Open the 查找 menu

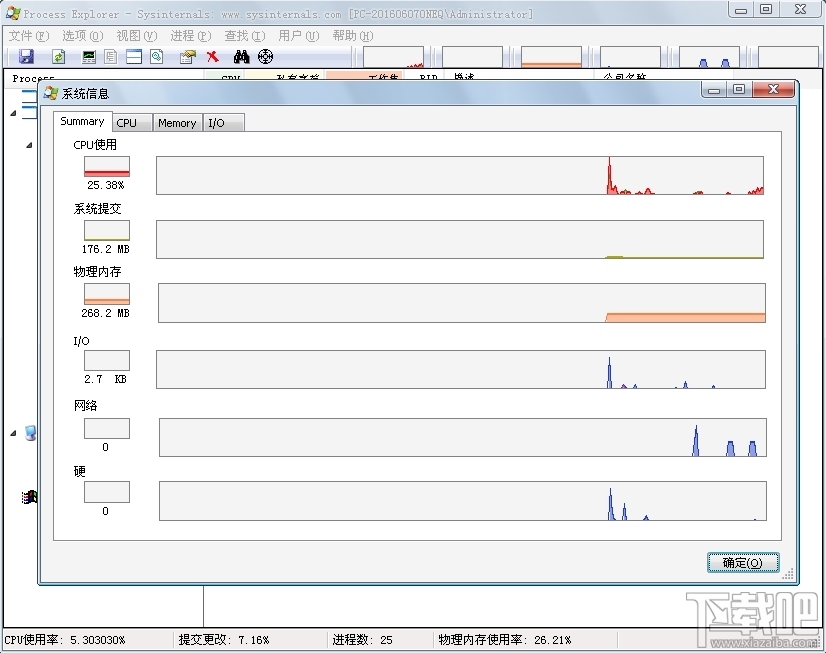click(x=241, y=35)
